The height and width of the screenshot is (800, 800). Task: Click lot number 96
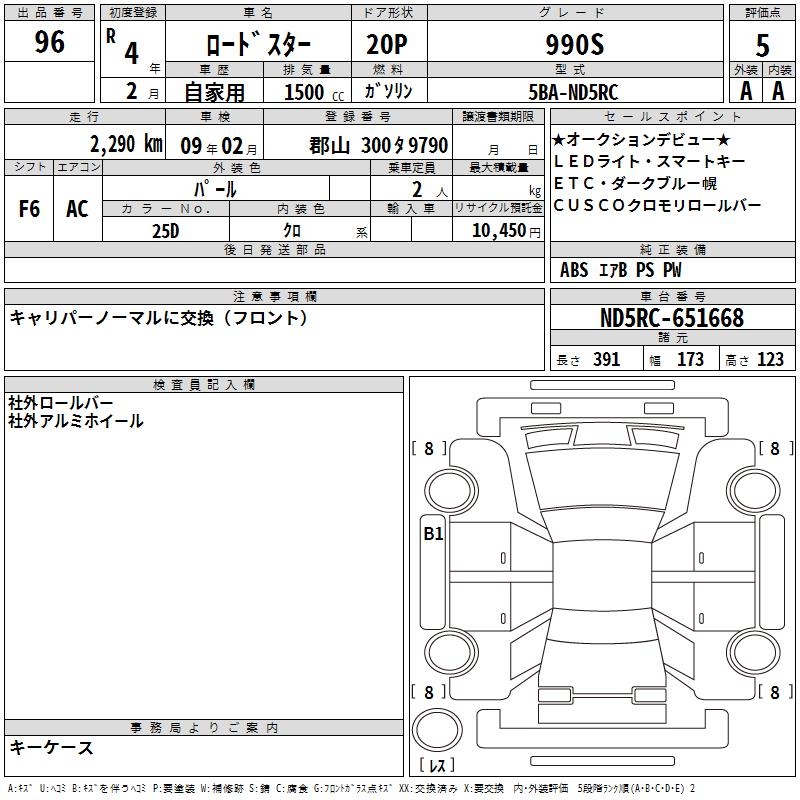pos(49,42)
